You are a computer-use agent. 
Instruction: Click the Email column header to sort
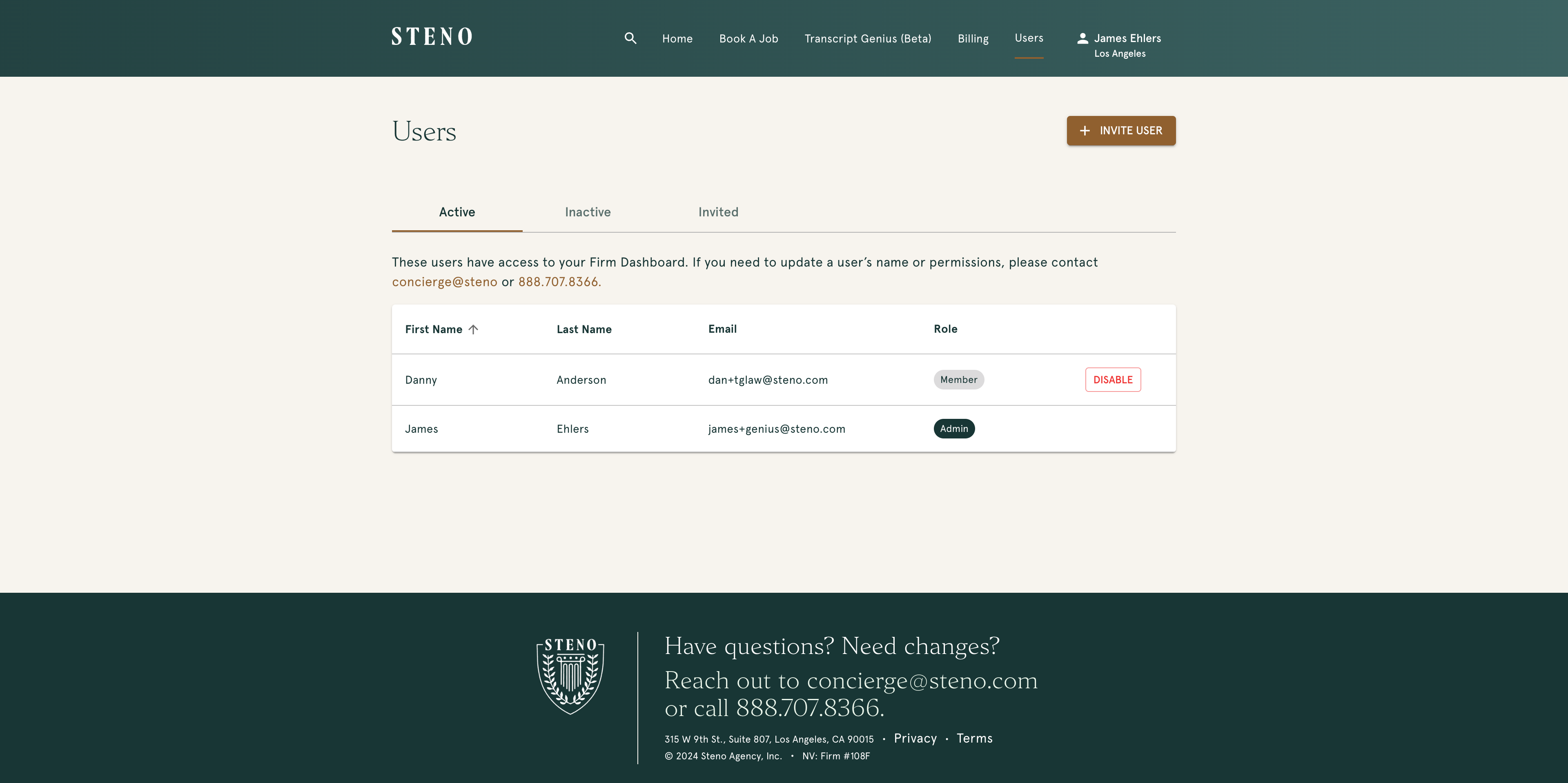click(x=722, y=329)
